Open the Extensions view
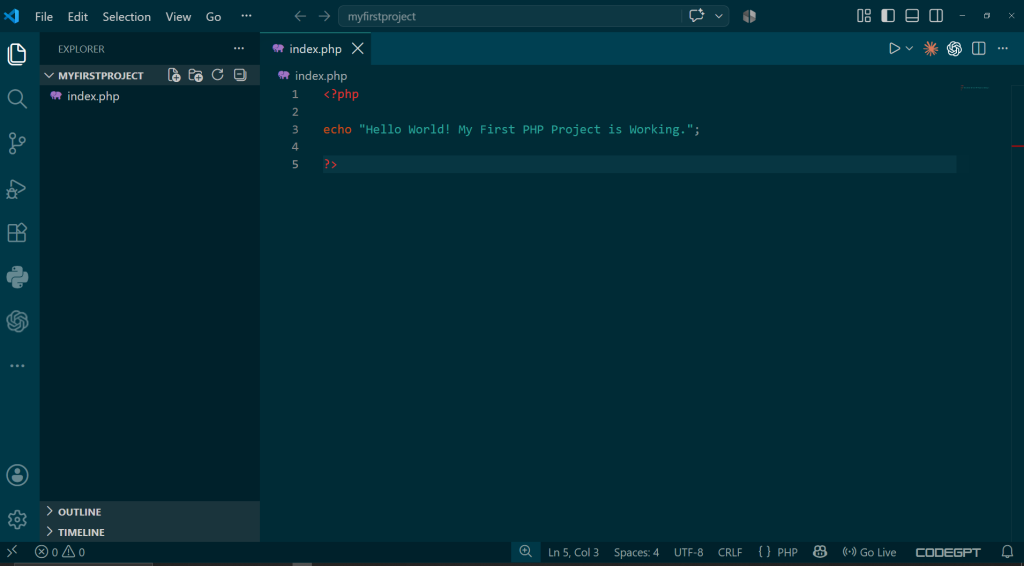The image size is (1024, 566). point(17,233)
